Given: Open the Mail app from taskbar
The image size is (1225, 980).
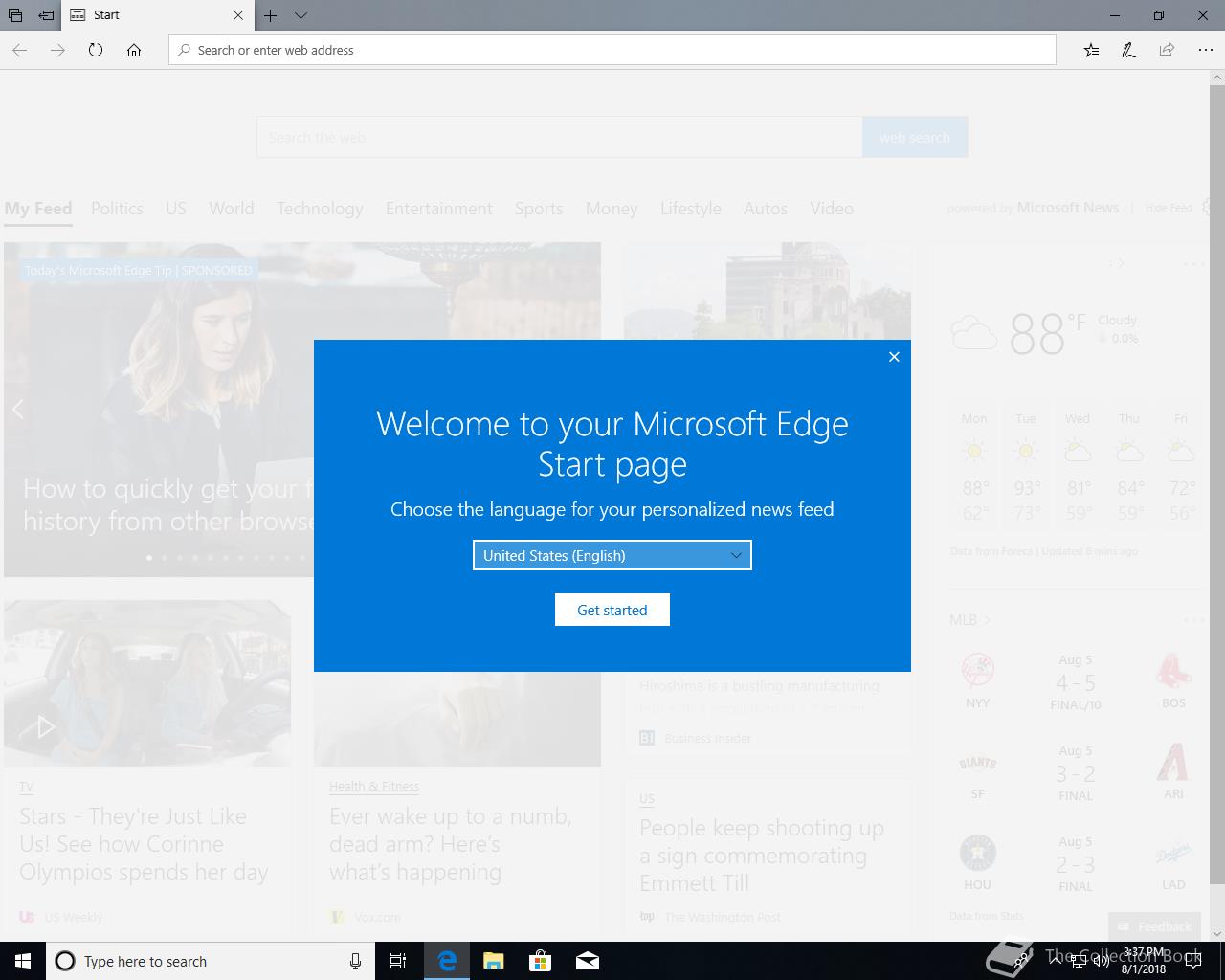Looking at the screenshot, I should pos(587,961).
